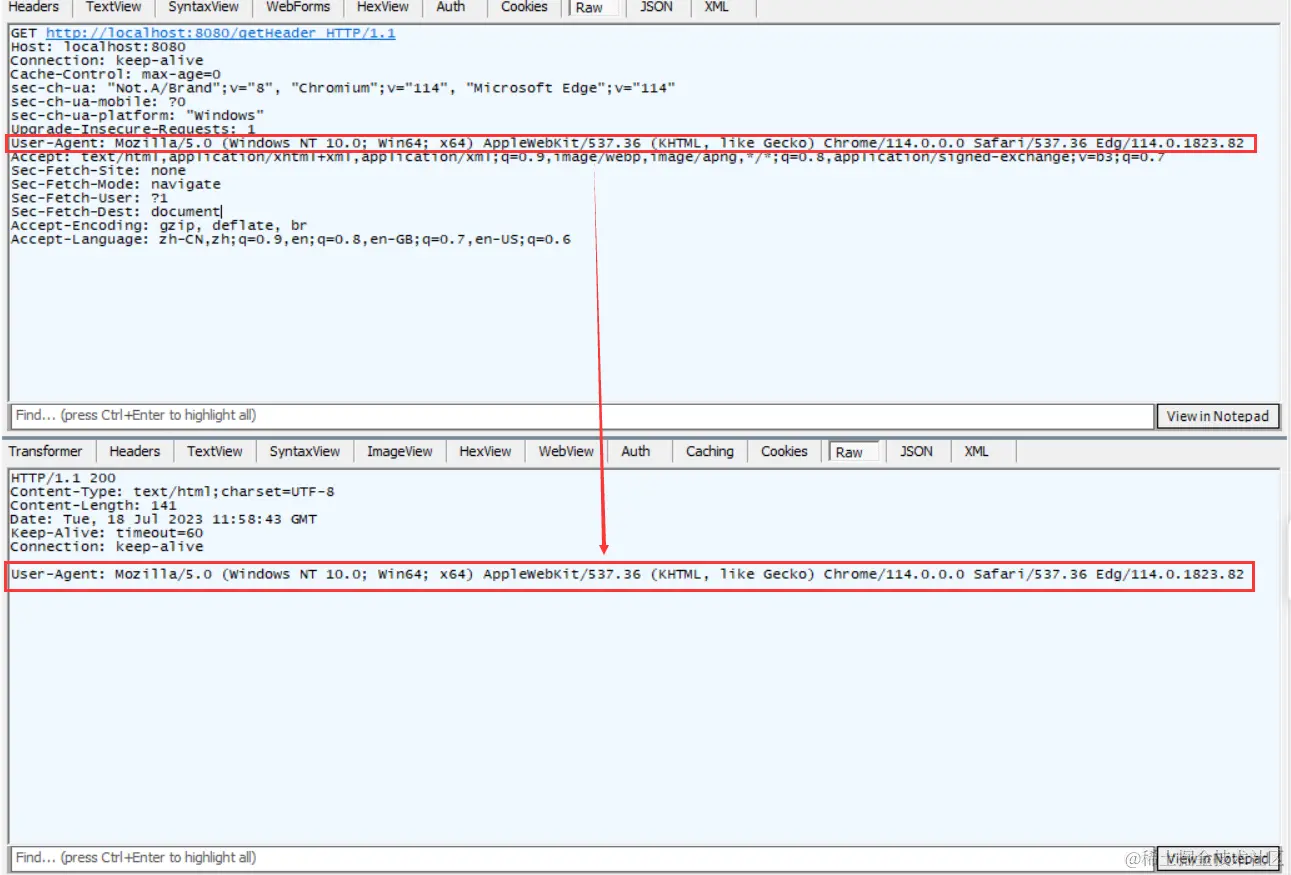
Task: Open request XML tab
Action: [x=716, y=7]
